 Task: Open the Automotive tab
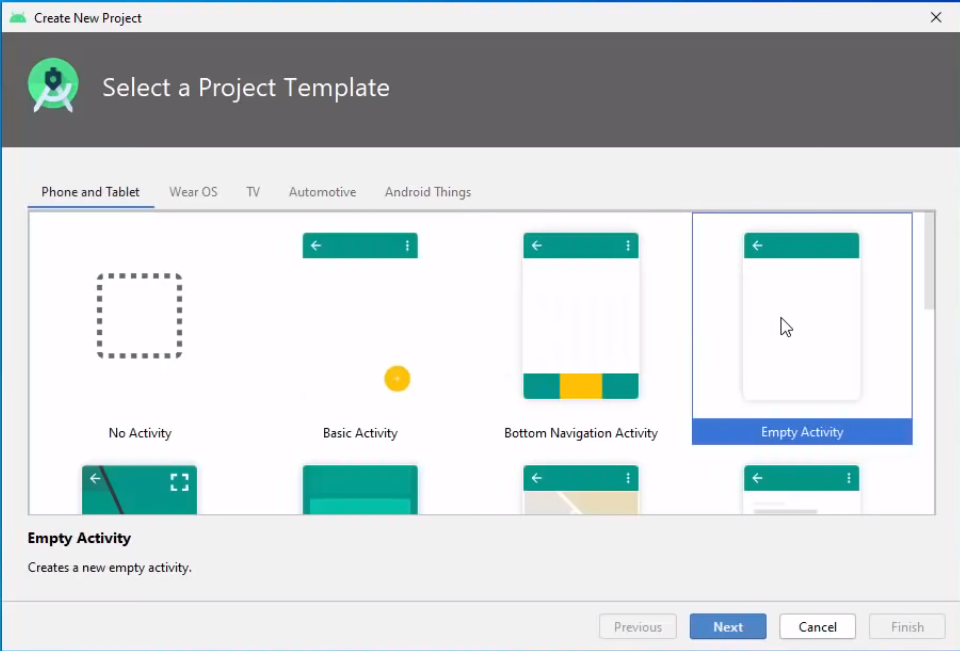pos(323,192)
